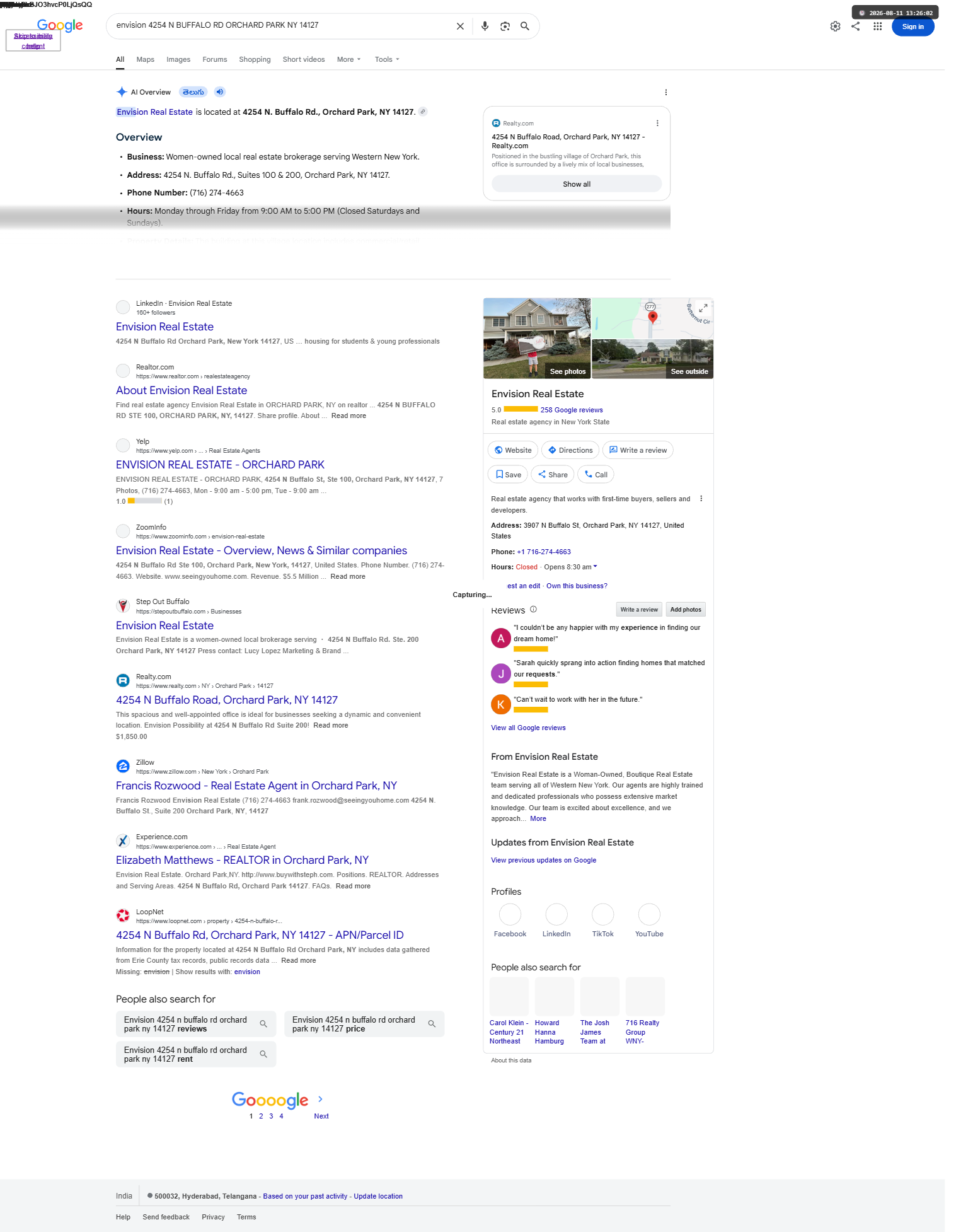
Task: Expand Experience.com snippet with Read more
Action: [353, 886]
